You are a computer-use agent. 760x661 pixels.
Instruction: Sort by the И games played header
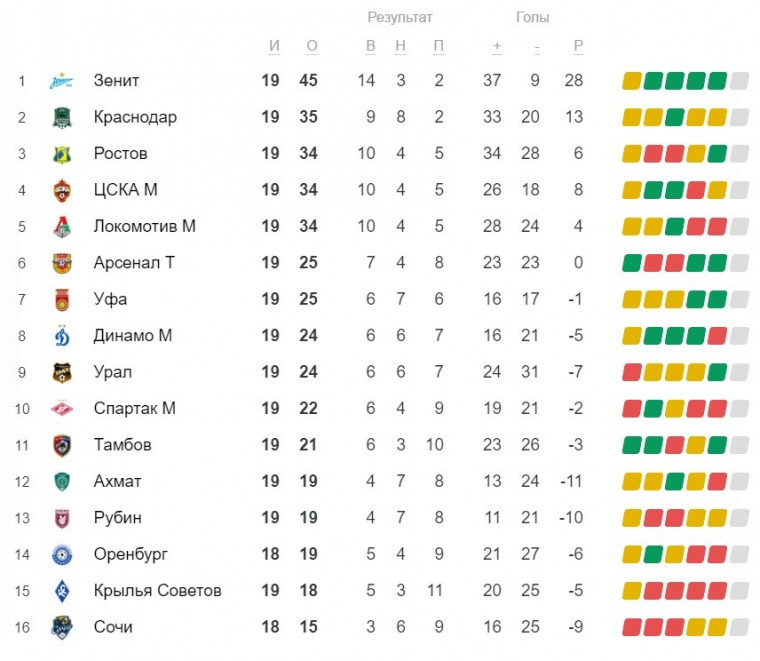275,46
